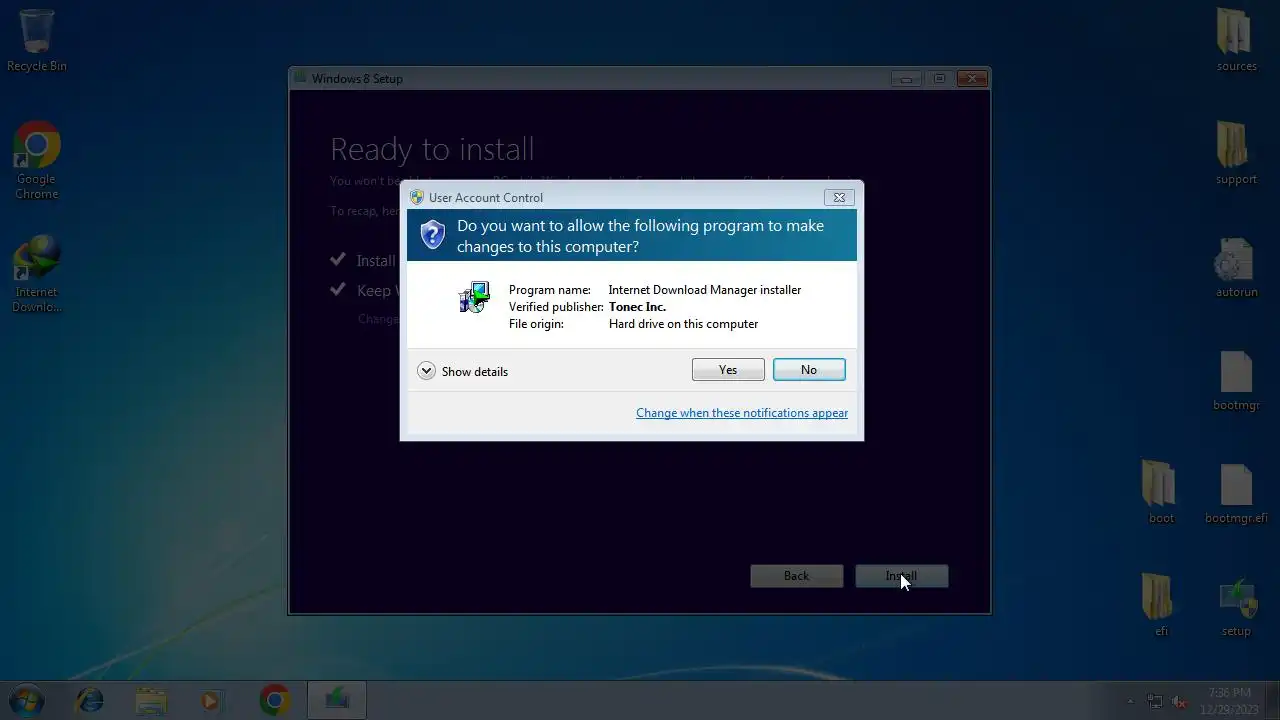
Task: Open the Windows Start menu
Action: [26, 700]
